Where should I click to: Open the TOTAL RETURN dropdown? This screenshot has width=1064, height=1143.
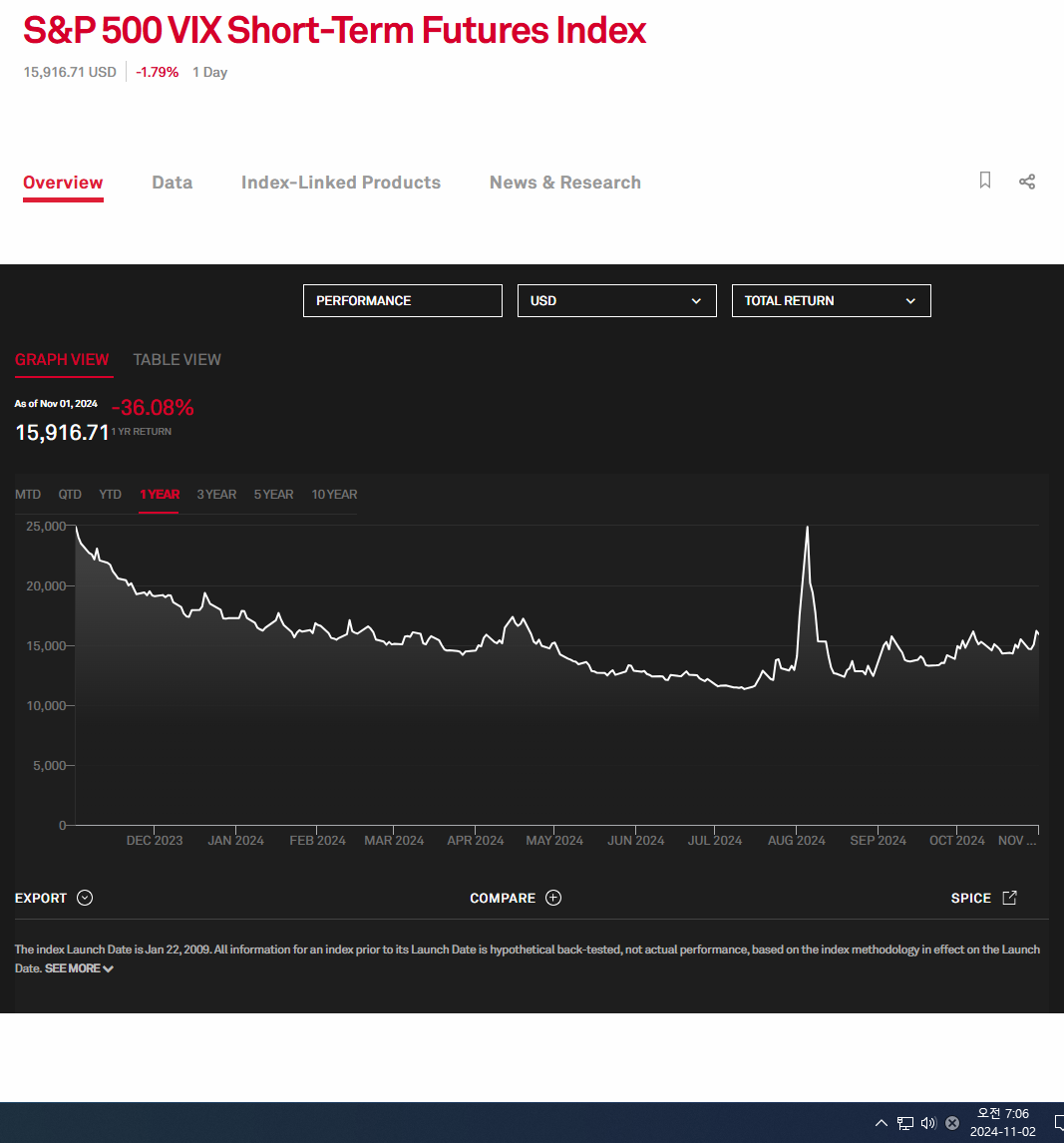click(x=831, y=300)
